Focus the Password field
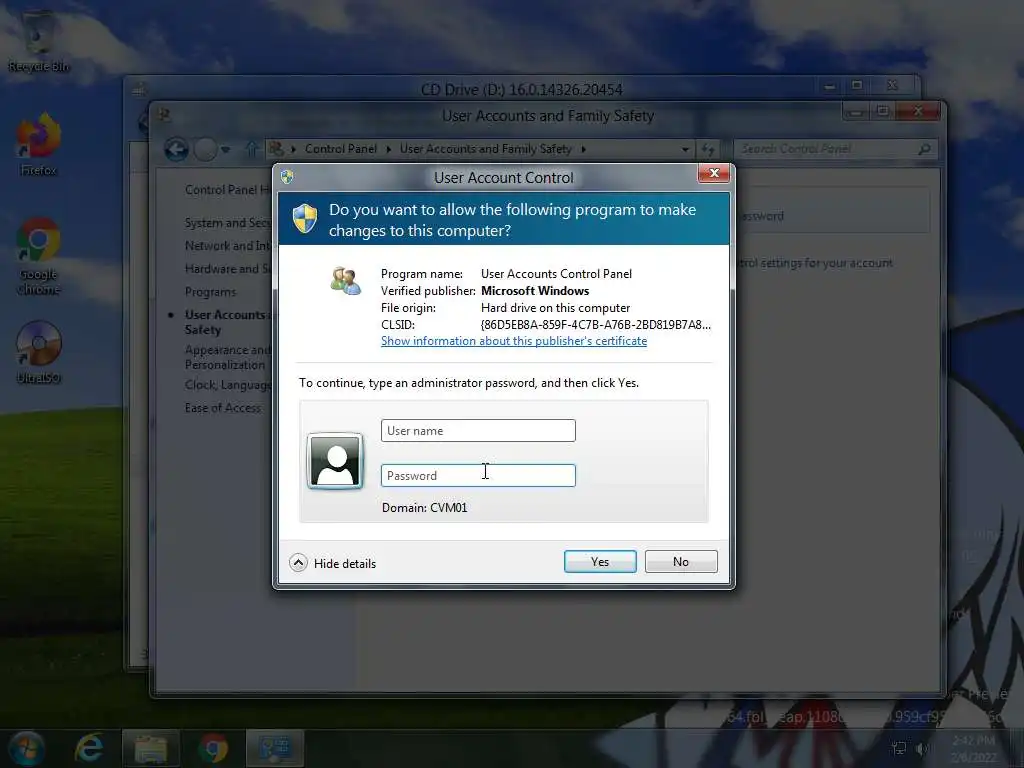The height and width of the screenshot is (768, 1024). point(478,475)
